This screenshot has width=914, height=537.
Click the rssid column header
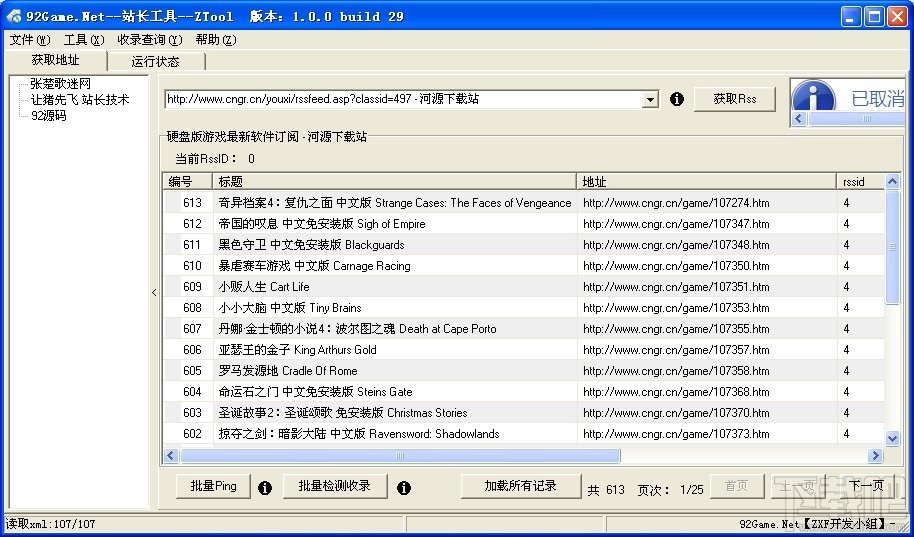click(x=862, y=182)
